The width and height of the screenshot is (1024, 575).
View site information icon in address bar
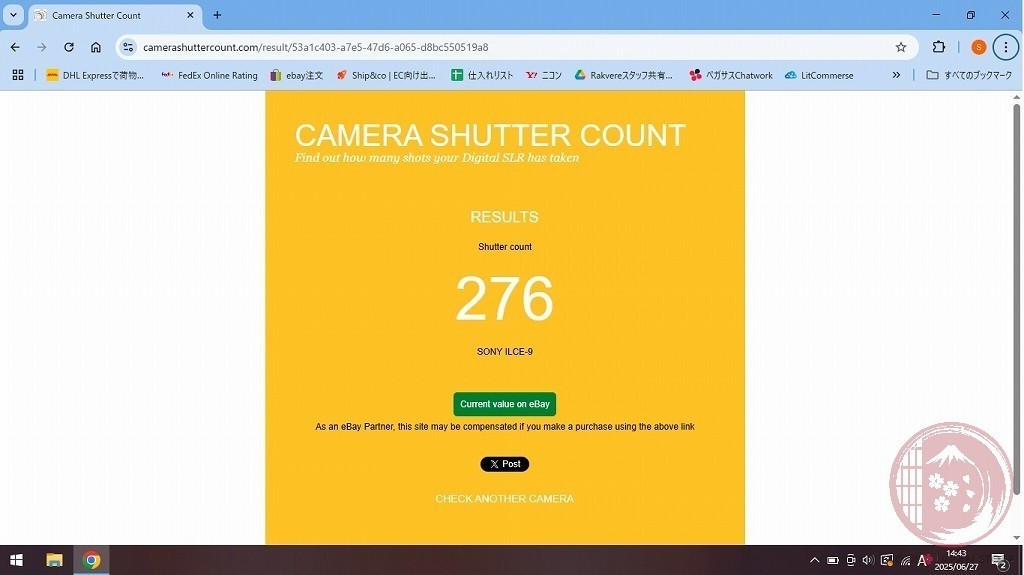[129, 47]
